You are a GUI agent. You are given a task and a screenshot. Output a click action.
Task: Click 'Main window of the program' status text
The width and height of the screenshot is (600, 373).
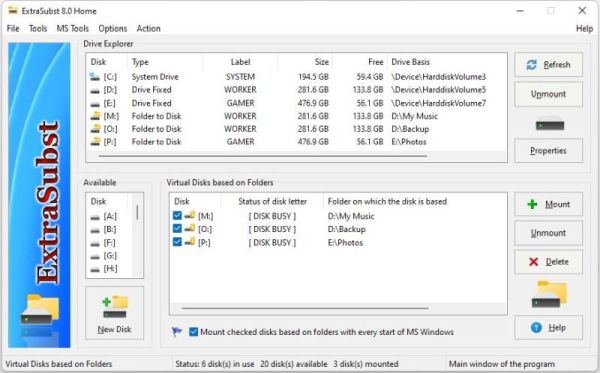pos(501,364)
